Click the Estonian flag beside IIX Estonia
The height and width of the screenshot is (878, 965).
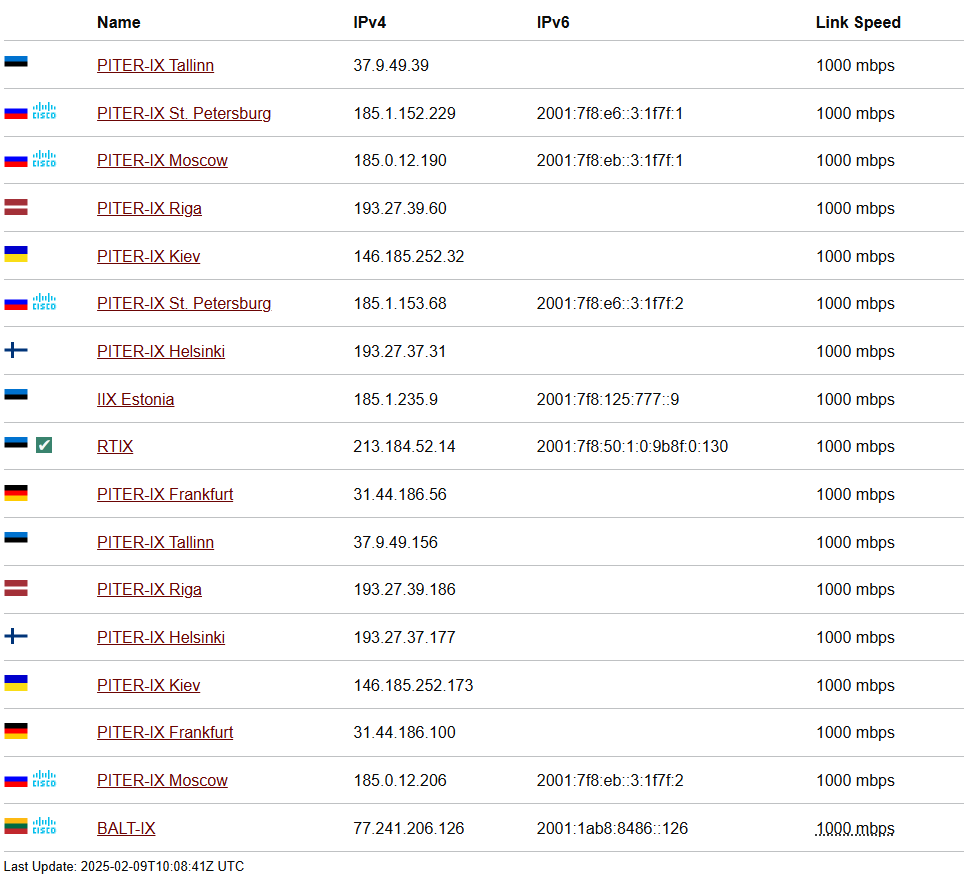pyautogui.click(x=16, y=395)
